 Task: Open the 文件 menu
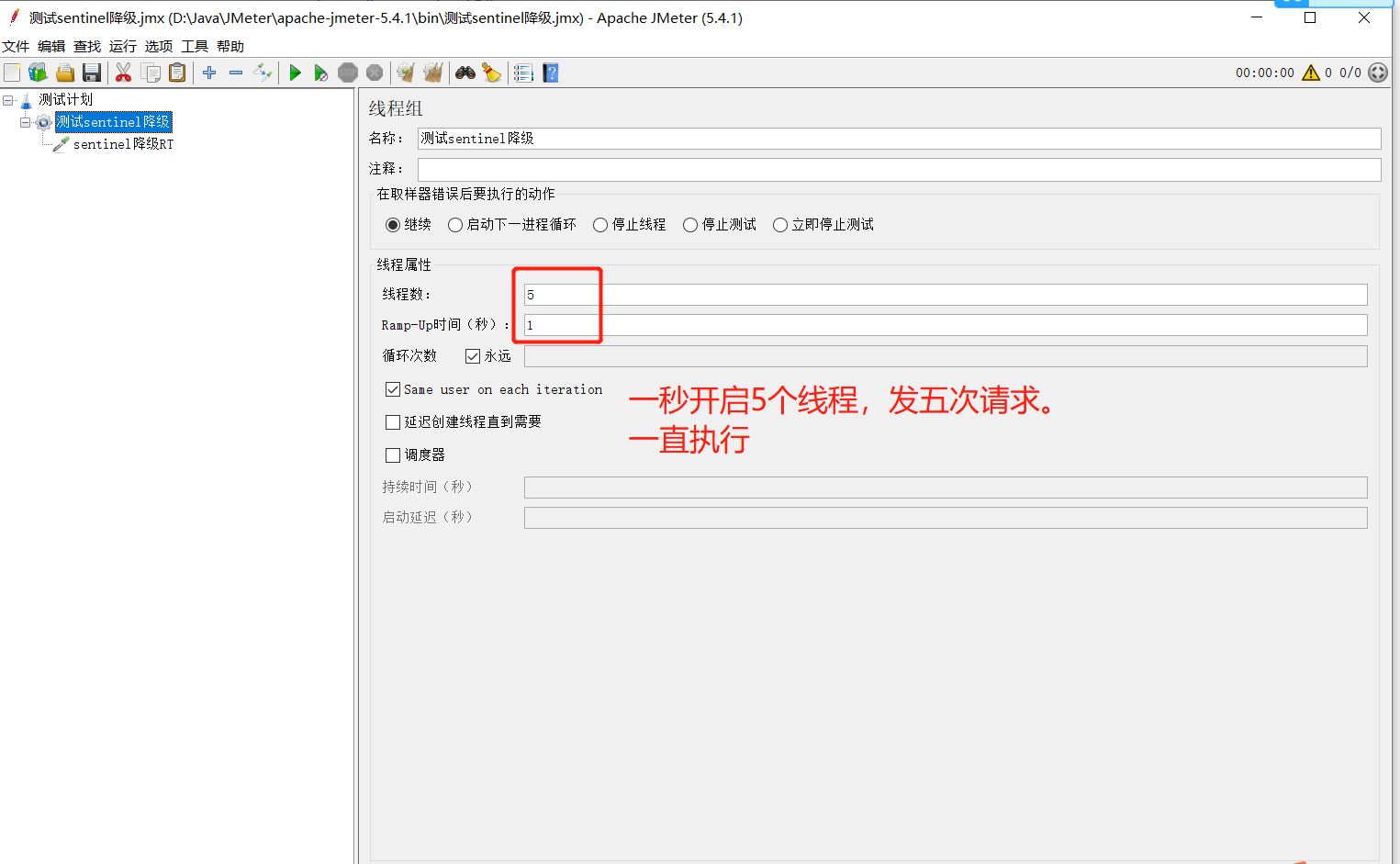click(16, 46)
